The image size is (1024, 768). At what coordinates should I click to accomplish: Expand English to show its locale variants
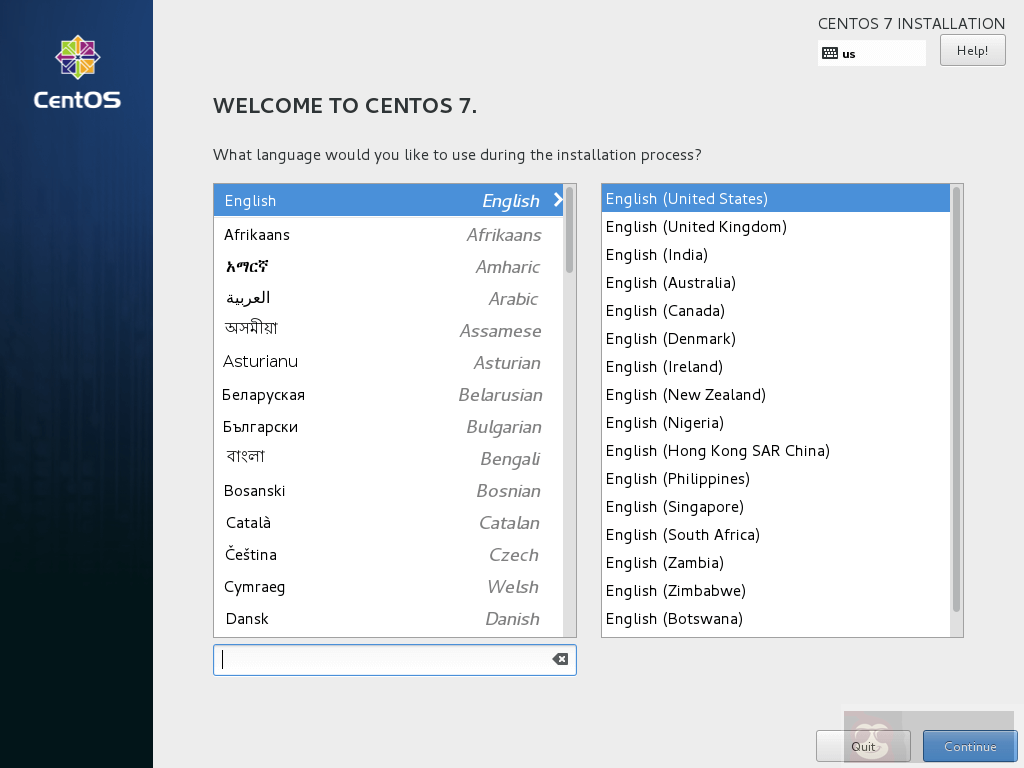click(559, 200)
